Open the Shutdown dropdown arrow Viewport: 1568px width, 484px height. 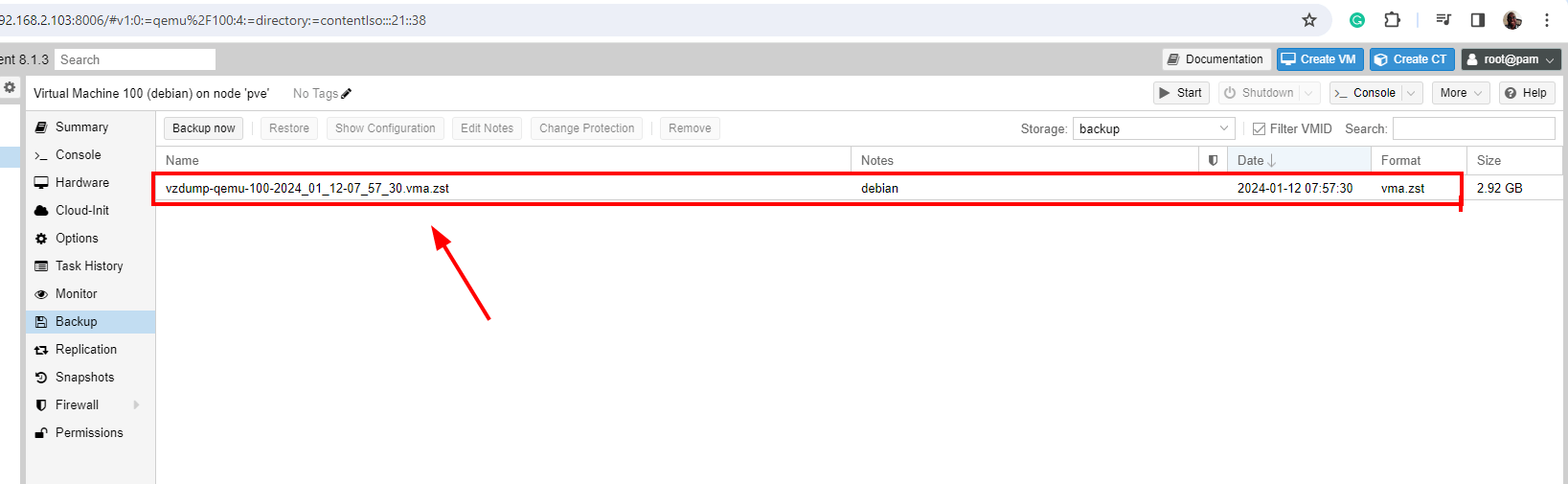pos(1308,93)
